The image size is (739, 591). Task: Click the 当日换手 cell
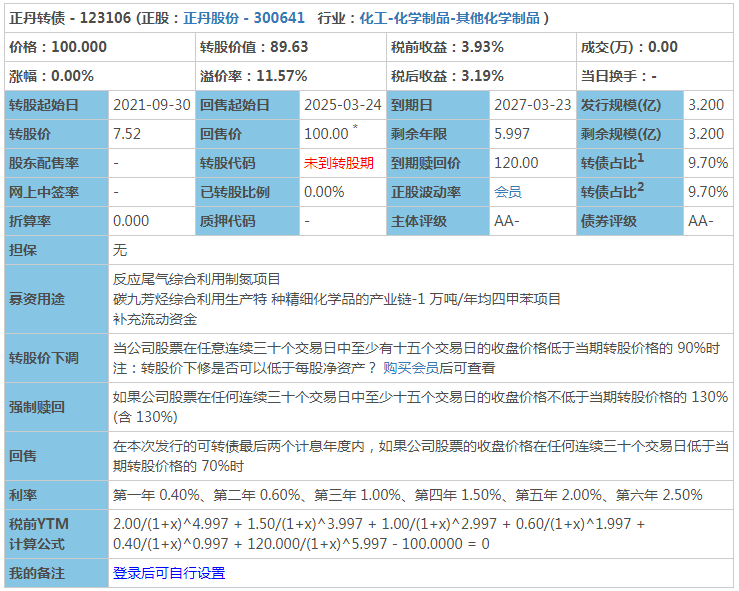coord(654,76)
